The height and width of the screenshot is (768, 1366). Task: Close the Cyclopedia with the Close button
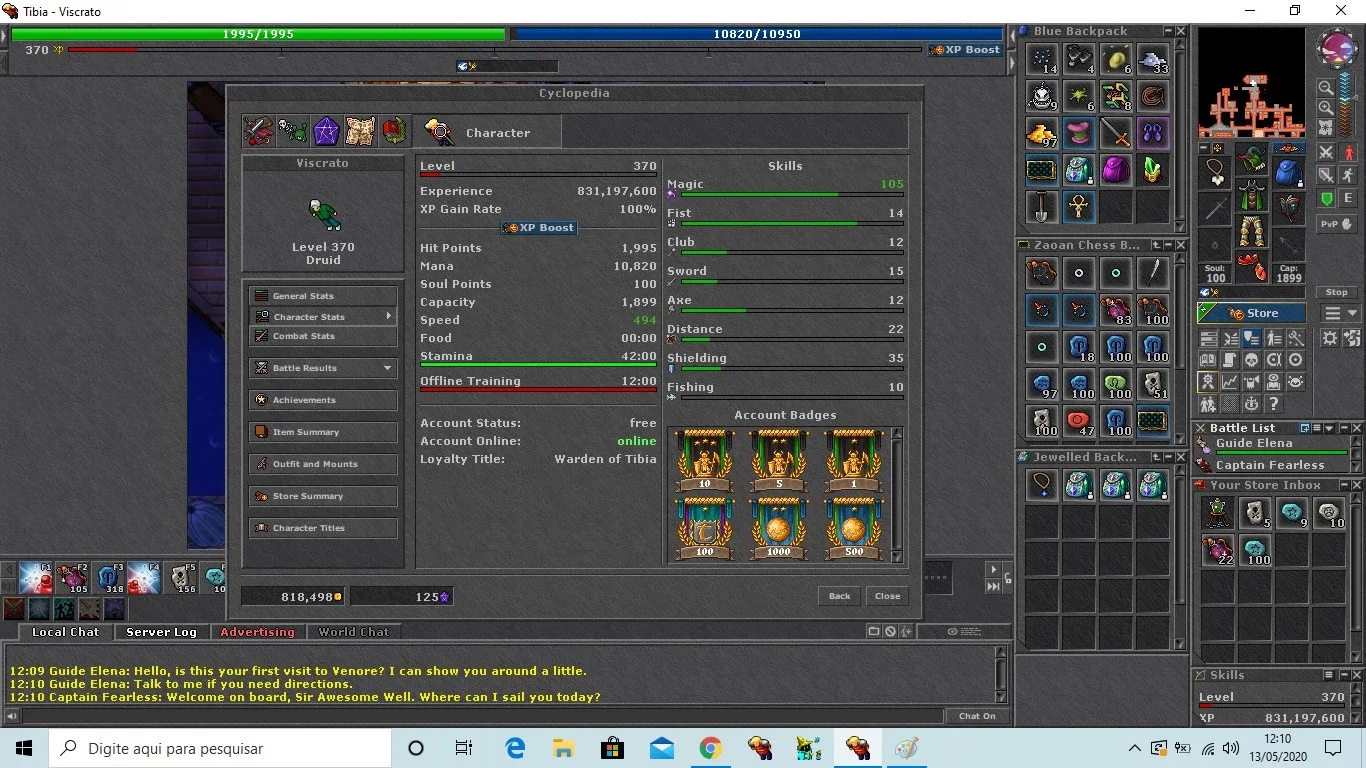(x=887, y=596)
